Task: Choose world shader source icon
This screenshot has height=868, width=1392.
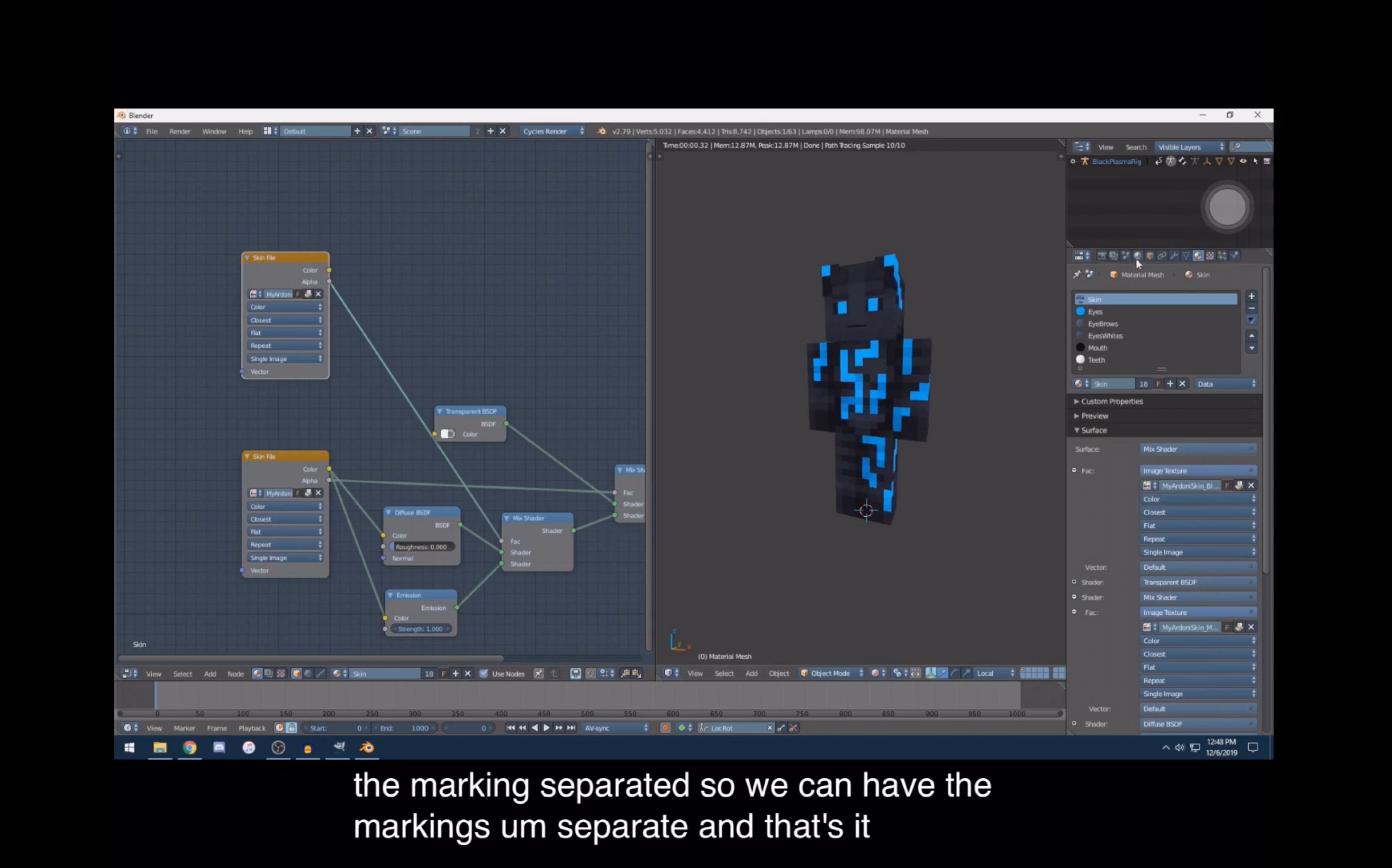Action: pyautogui.click(x=309, y=674)
